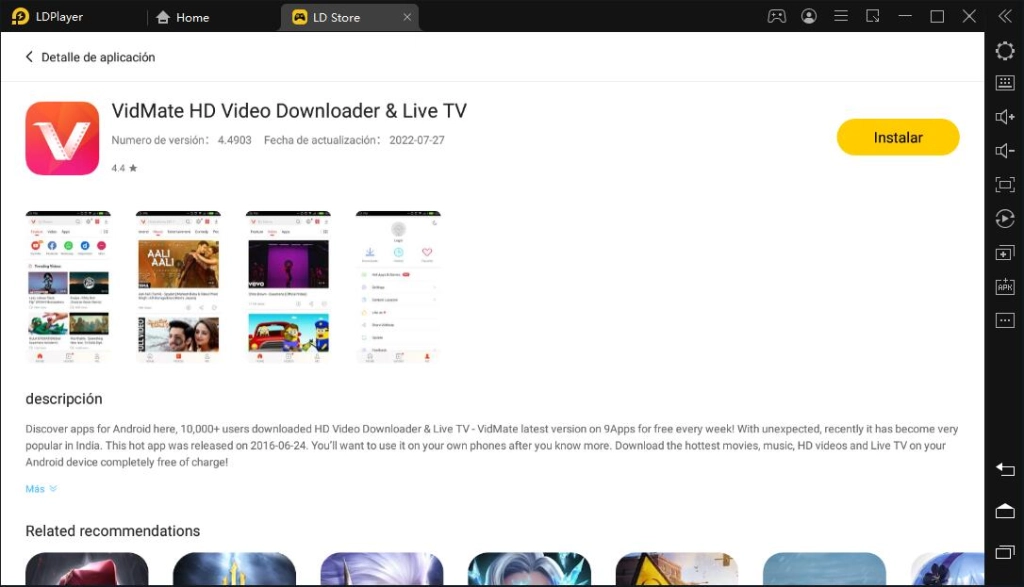Click the Android back arrow in the sidebar
1024x587 pixels.
coord(1005,469)
